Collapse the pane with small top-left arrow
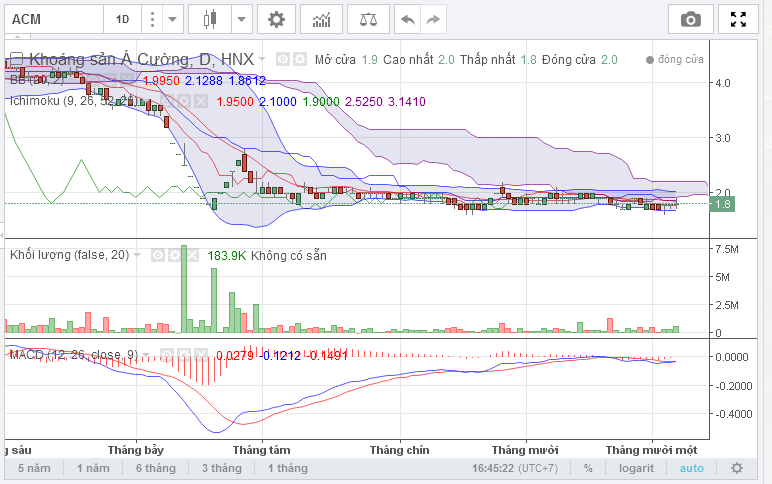Screen dimensions: 772x484 [x=18, y=37]
